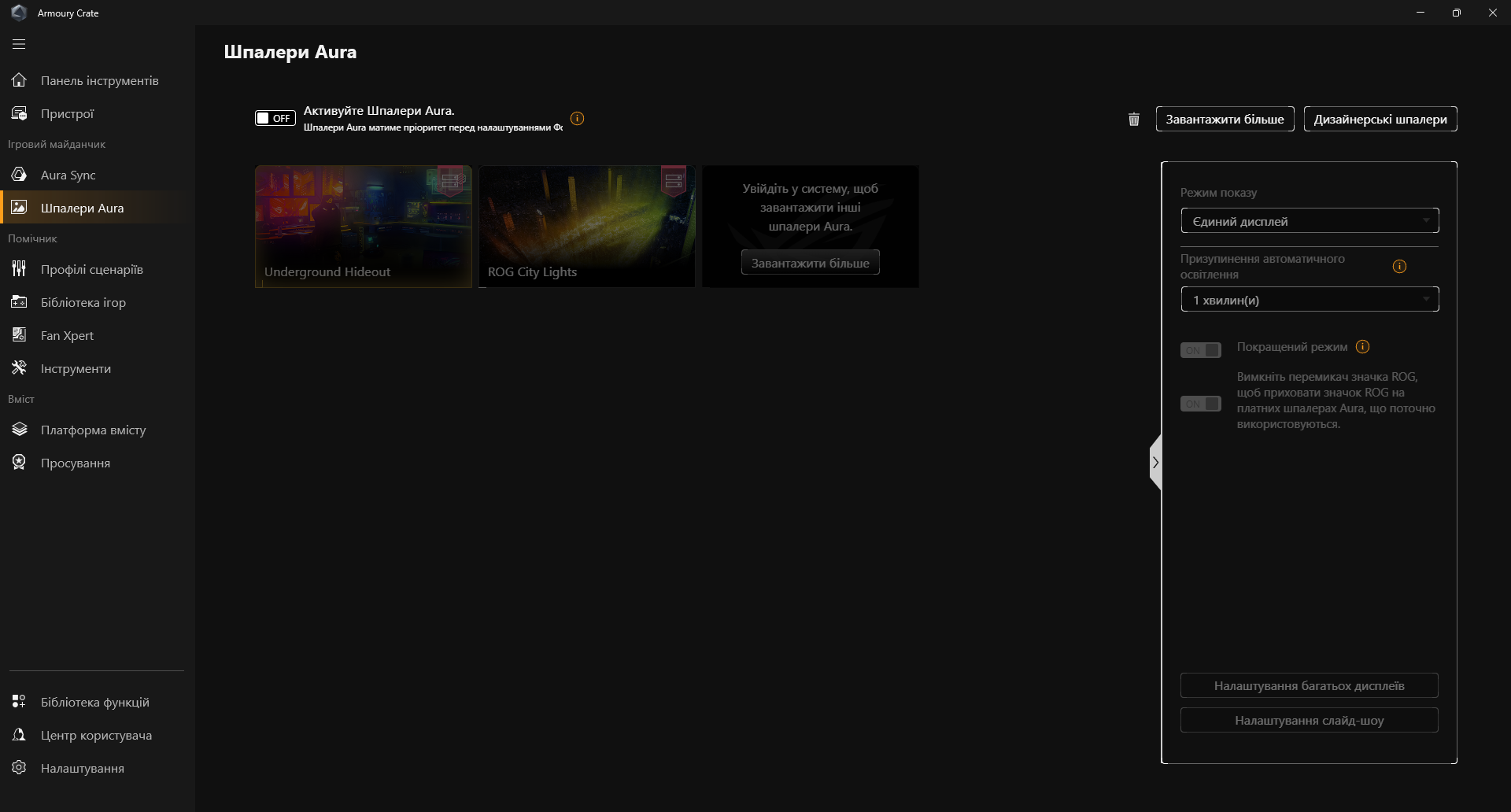Close the Armoury Crate window

1493,13
